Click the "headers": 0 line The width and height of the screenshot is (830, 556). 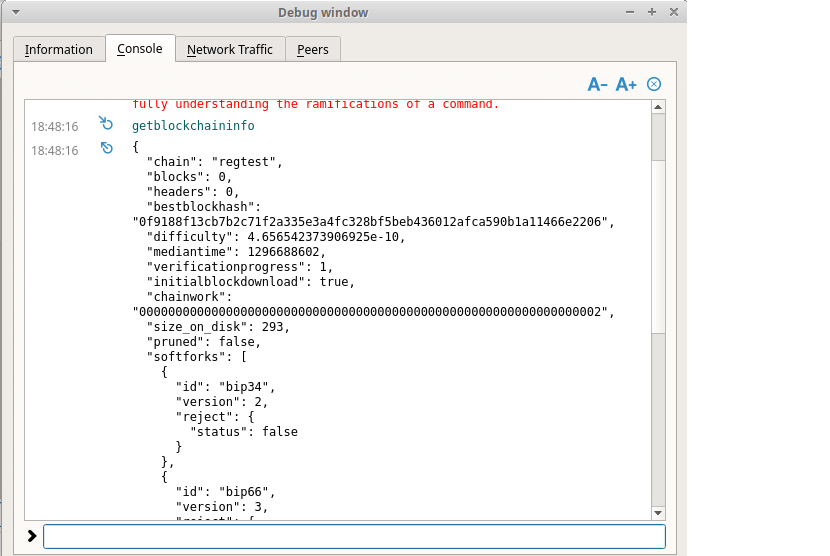tap(193, 191)
